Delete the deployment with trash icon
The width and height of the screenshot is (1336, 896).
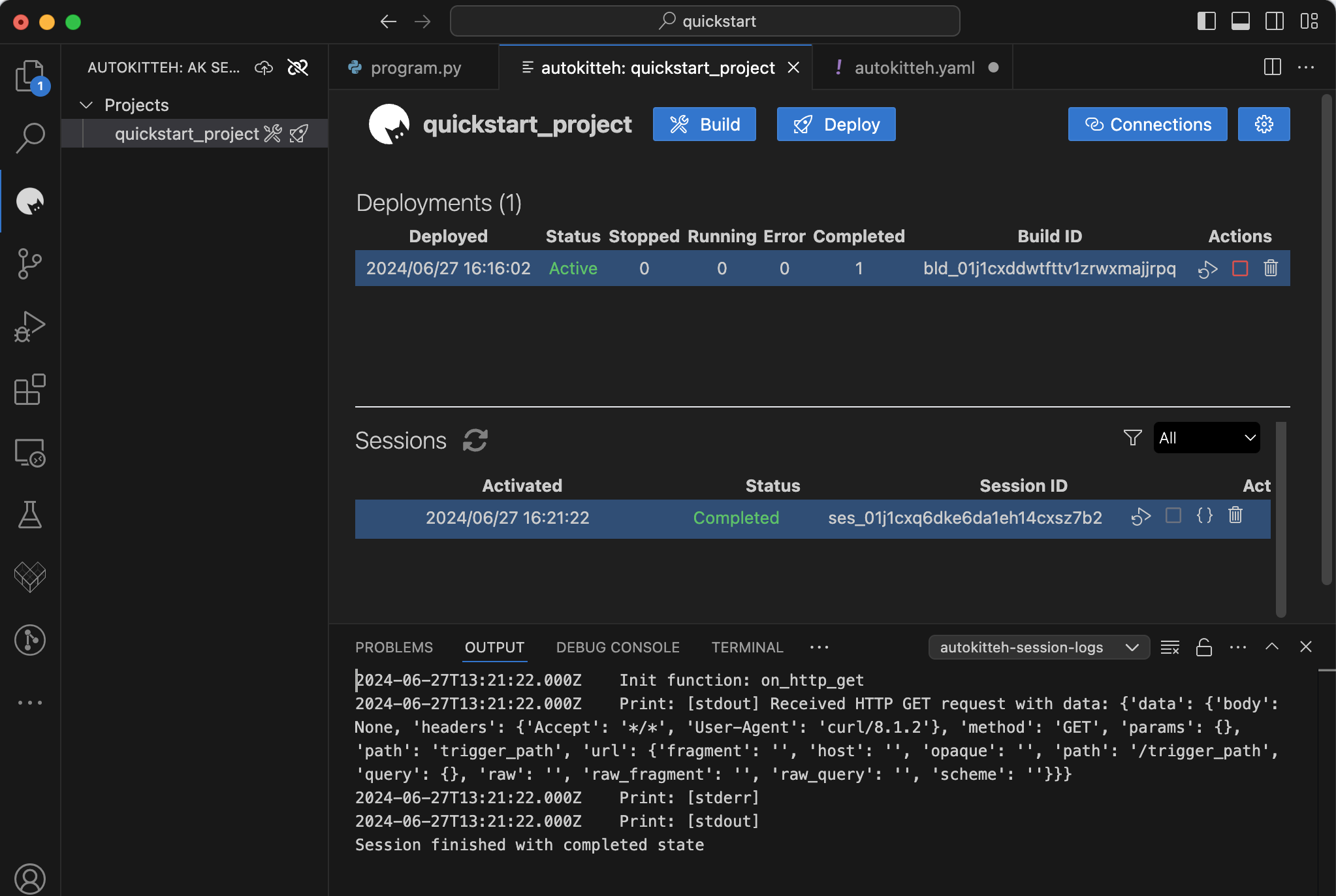1271,268
